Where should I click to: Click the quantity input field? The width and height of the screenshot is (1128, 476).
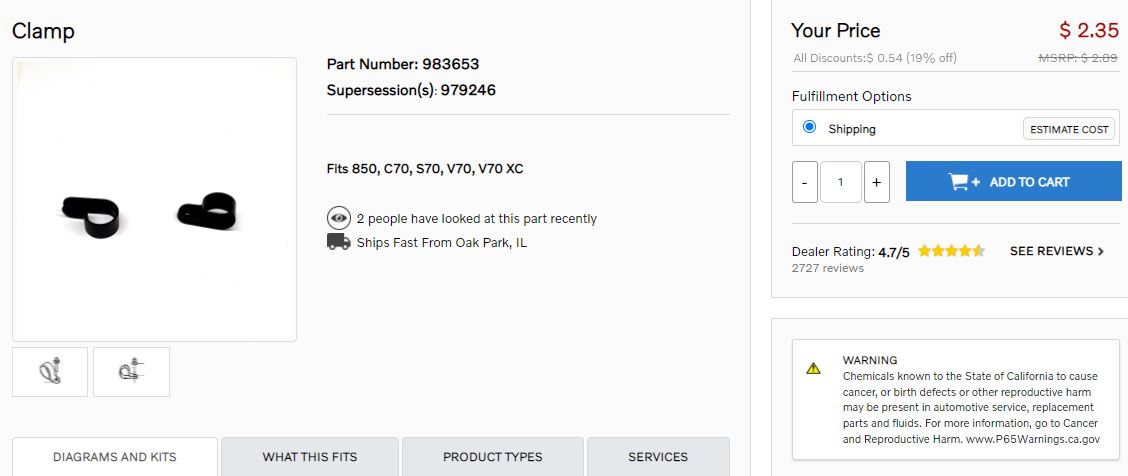point(840,182)
